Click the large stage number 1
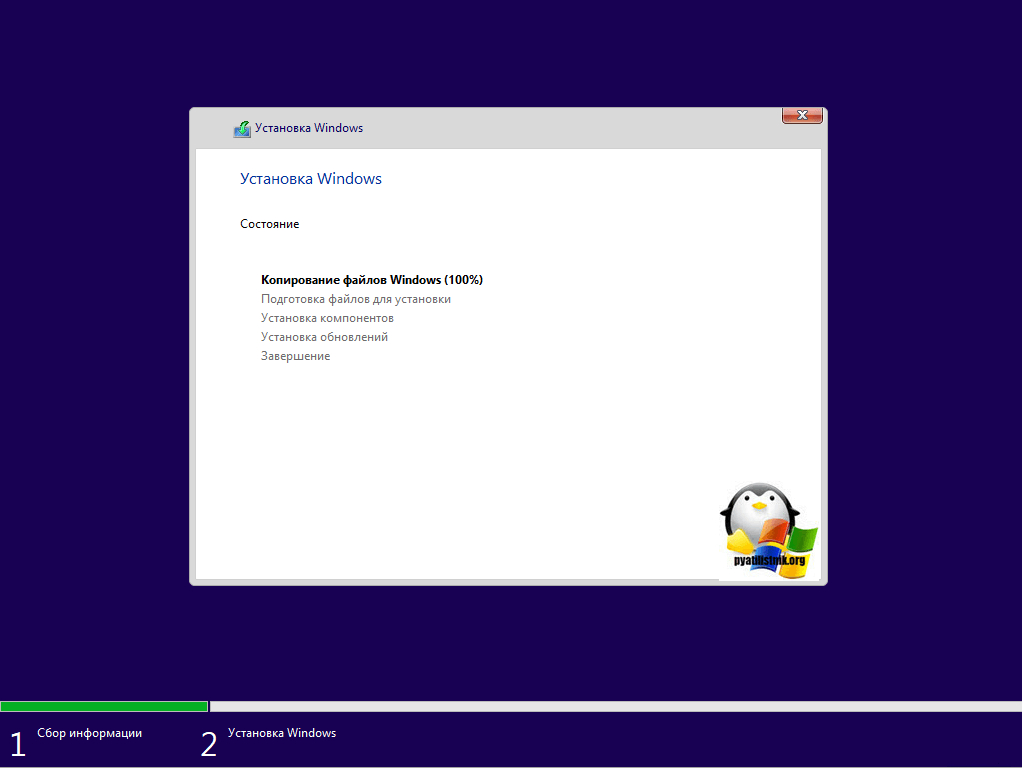Viewport: 1022px width, 768px height. point(17,743)
